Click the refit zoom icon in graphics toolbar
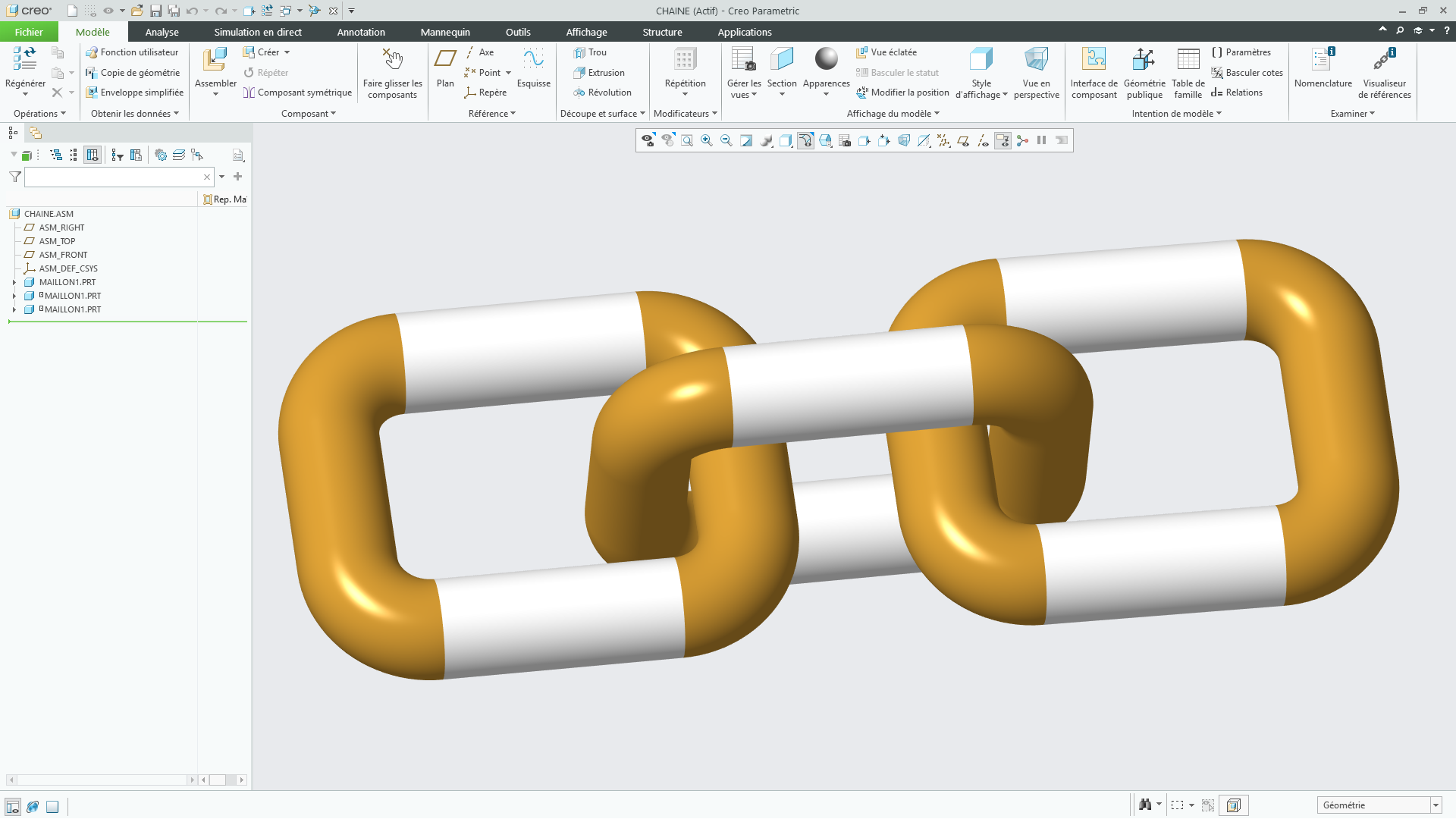Image resolution: width=1456 pixels, height=819 pixels. click(x=687, y=140)
